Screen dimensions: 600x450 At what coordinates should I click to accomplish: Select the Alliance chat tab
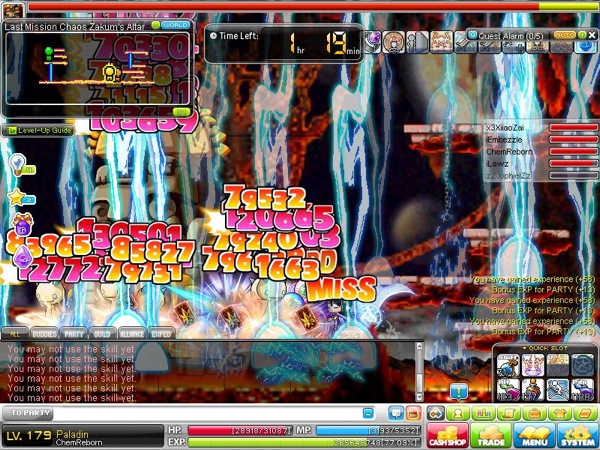pos(132,334)
